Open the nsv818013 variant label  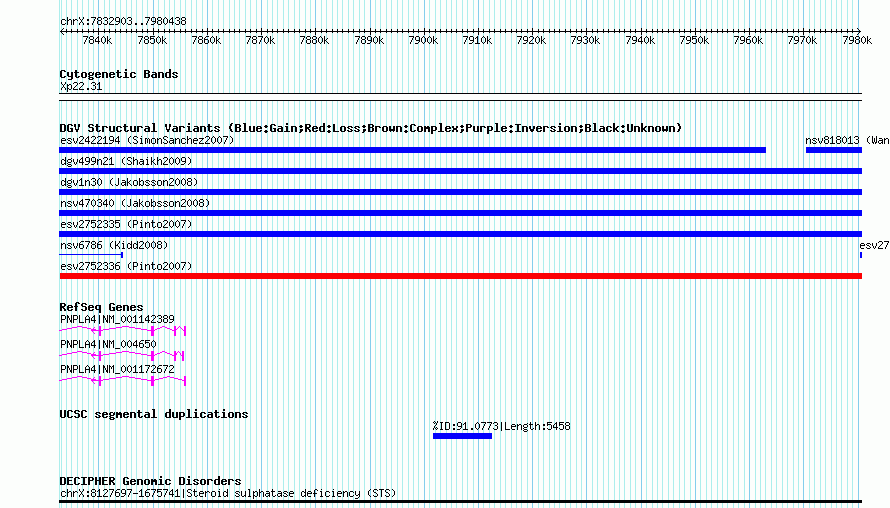[x=847, y=140]
